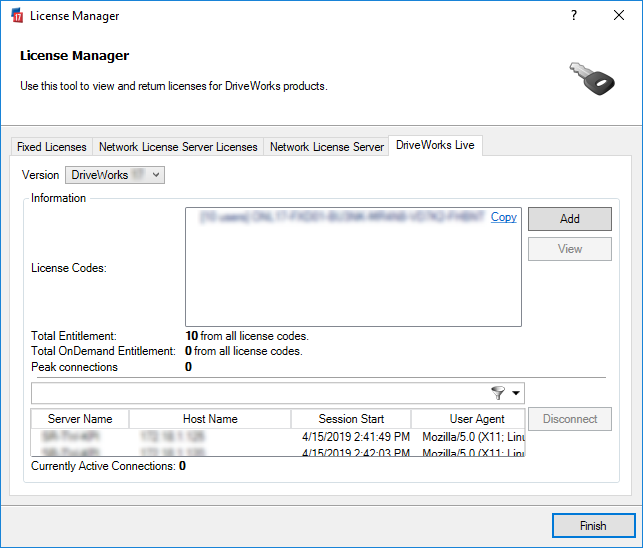Click the License Manager title bar icon

pos(14,16)
